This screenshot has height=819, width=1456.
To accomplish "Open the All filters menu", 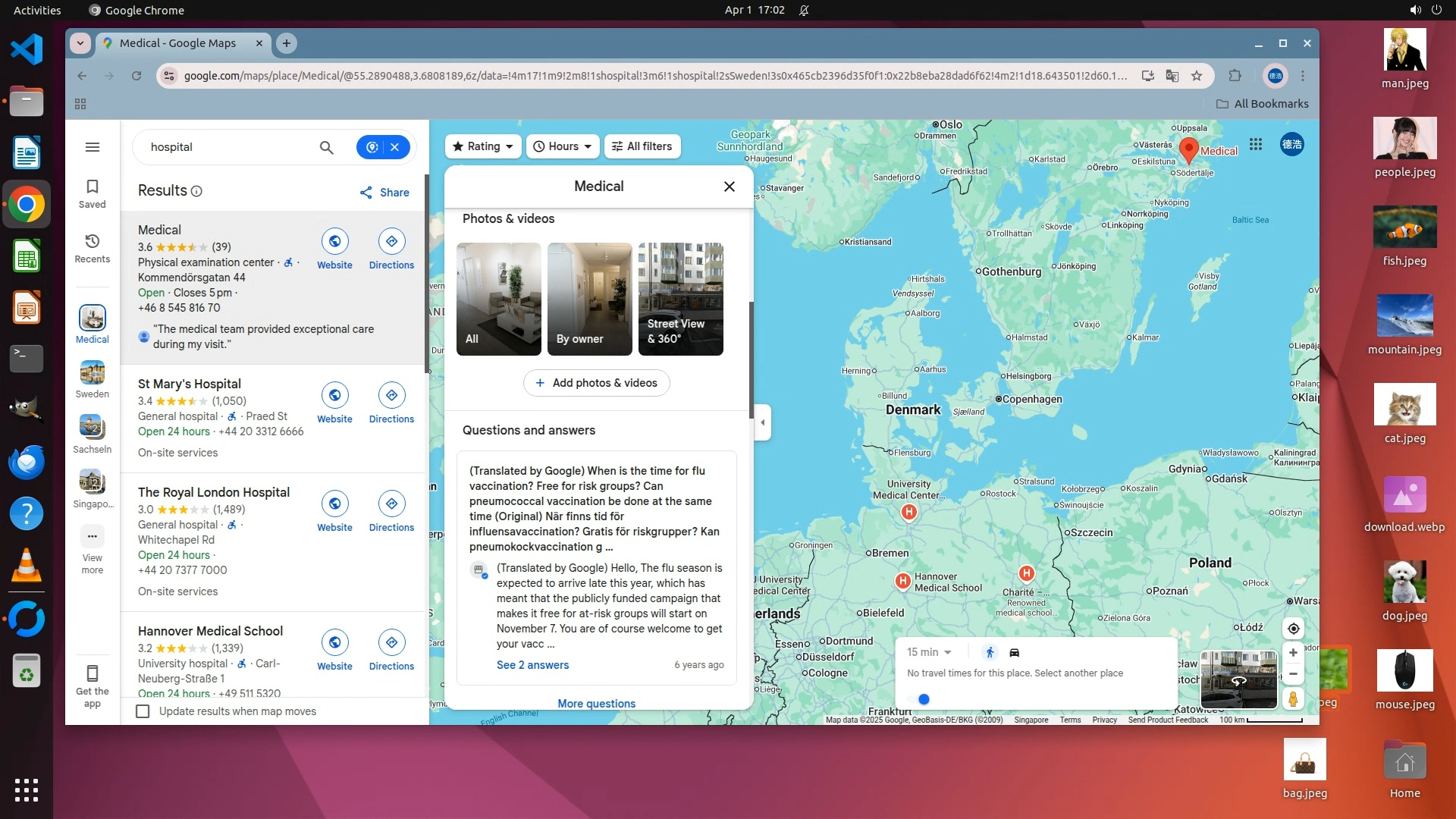I will 642,146.
